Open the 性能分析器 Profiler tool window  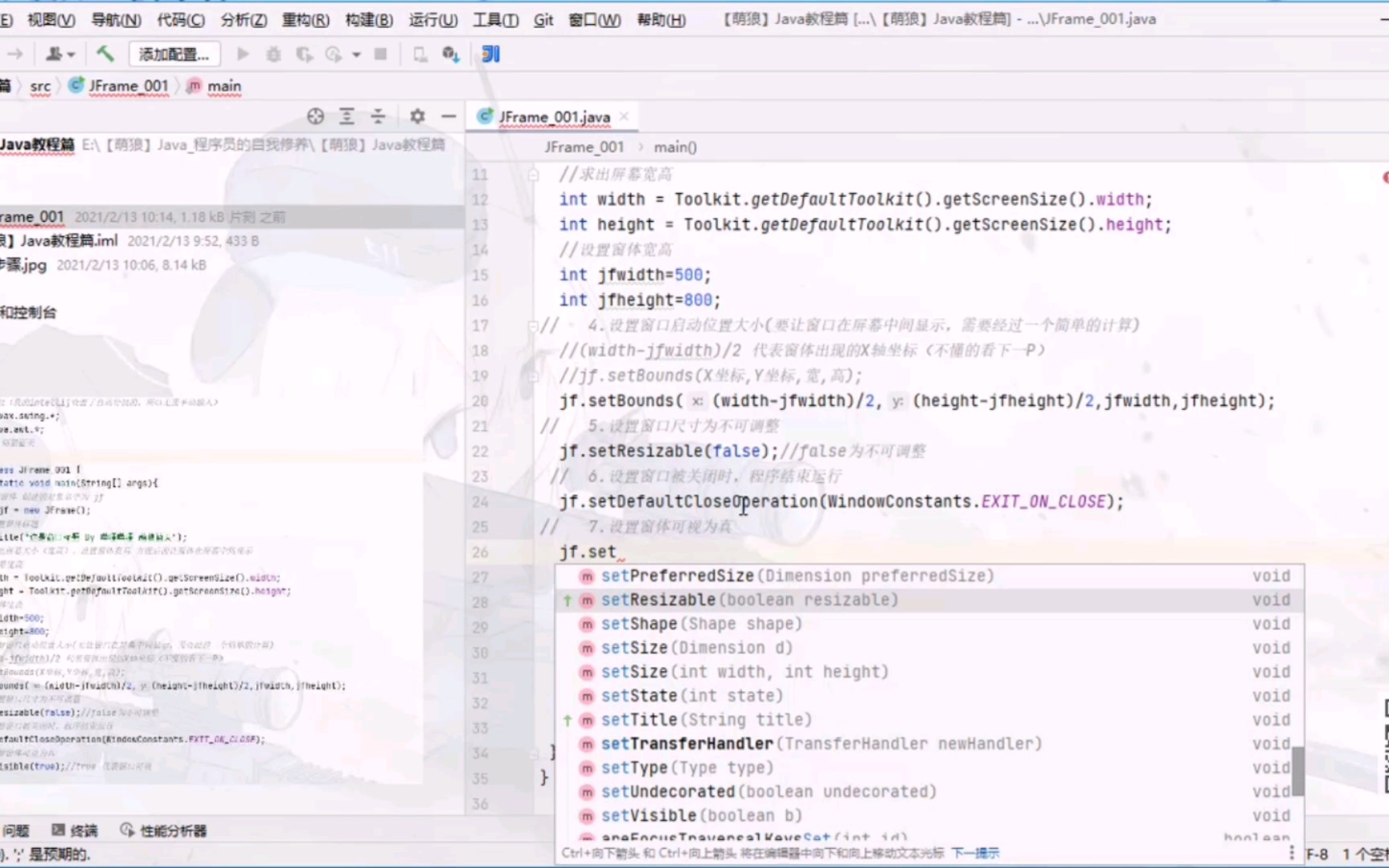(164, 830)
